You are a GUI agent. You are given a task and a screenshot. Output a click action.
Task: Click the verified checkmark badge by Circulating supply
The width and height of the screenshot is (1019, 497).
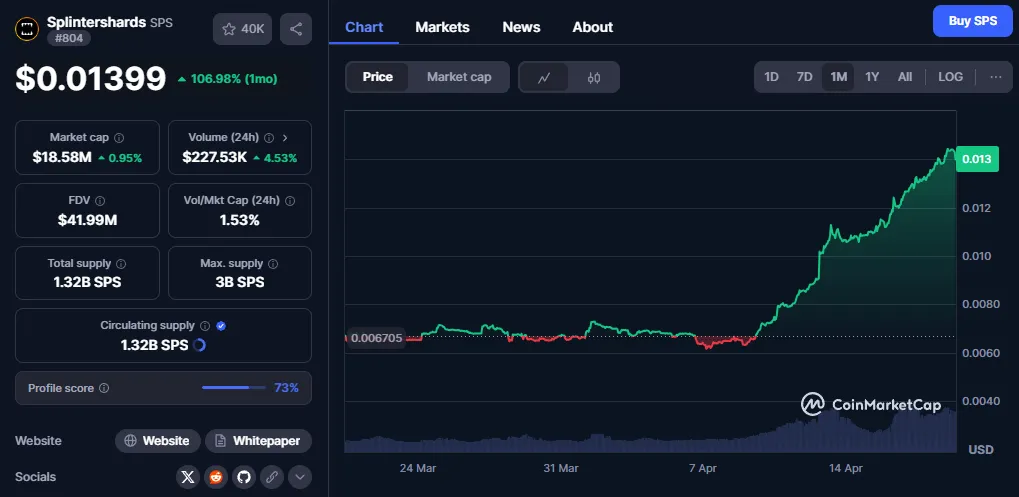pos(221,325)
